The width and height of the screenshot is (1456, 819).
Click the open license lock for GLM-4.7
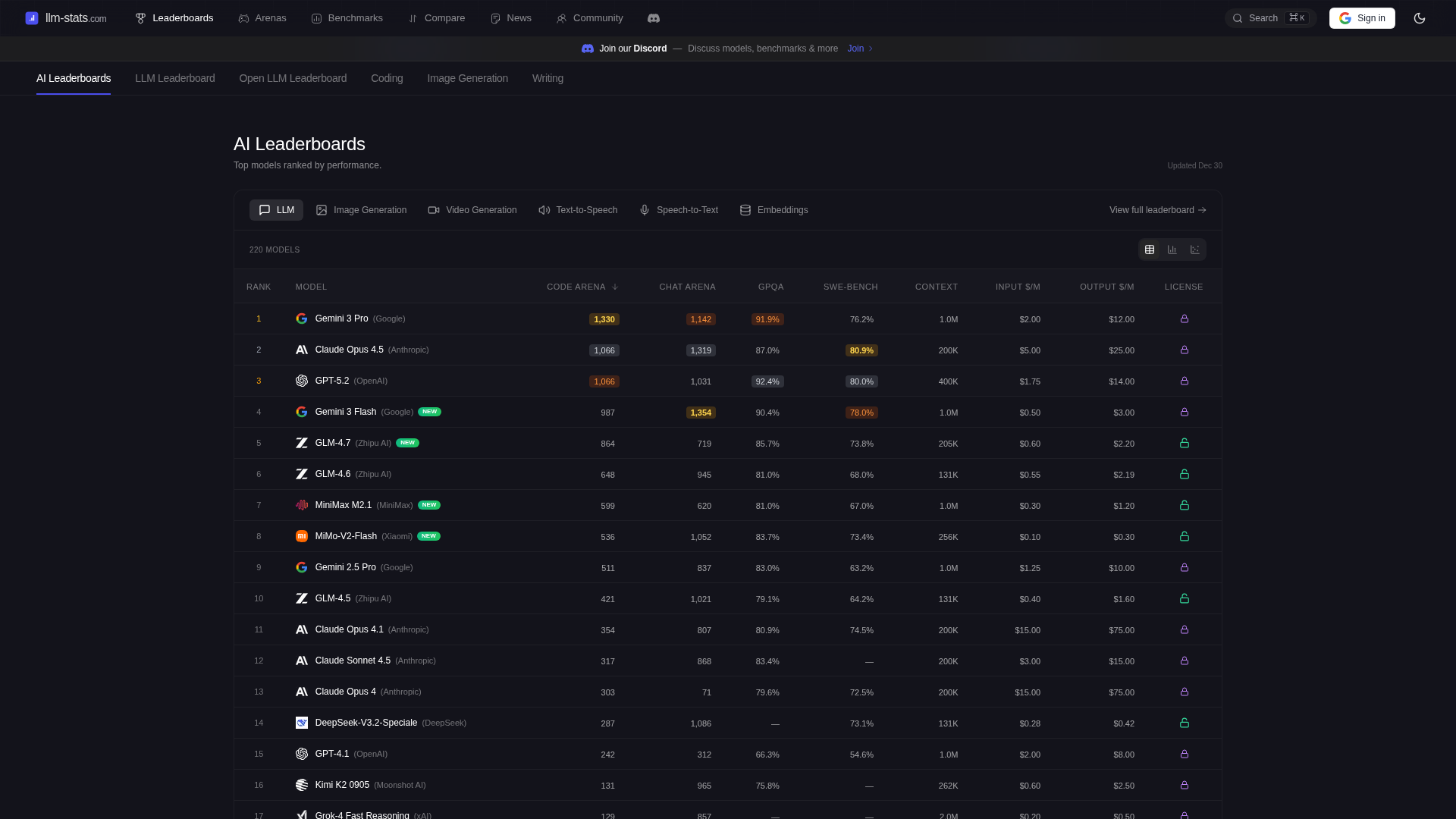(x=1184, y=444)
